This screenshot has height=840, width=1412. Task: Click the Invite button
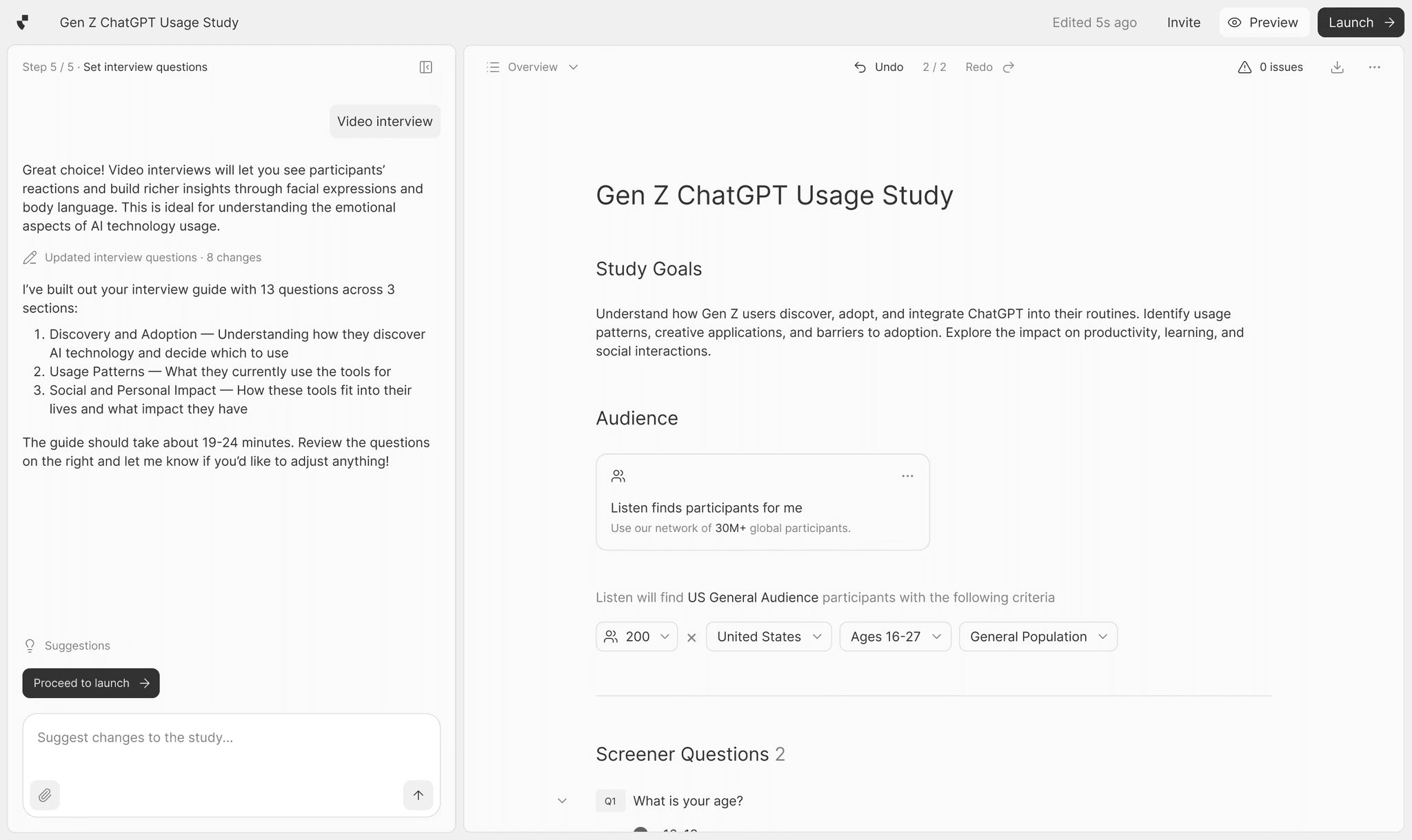tap(1183, 23)
